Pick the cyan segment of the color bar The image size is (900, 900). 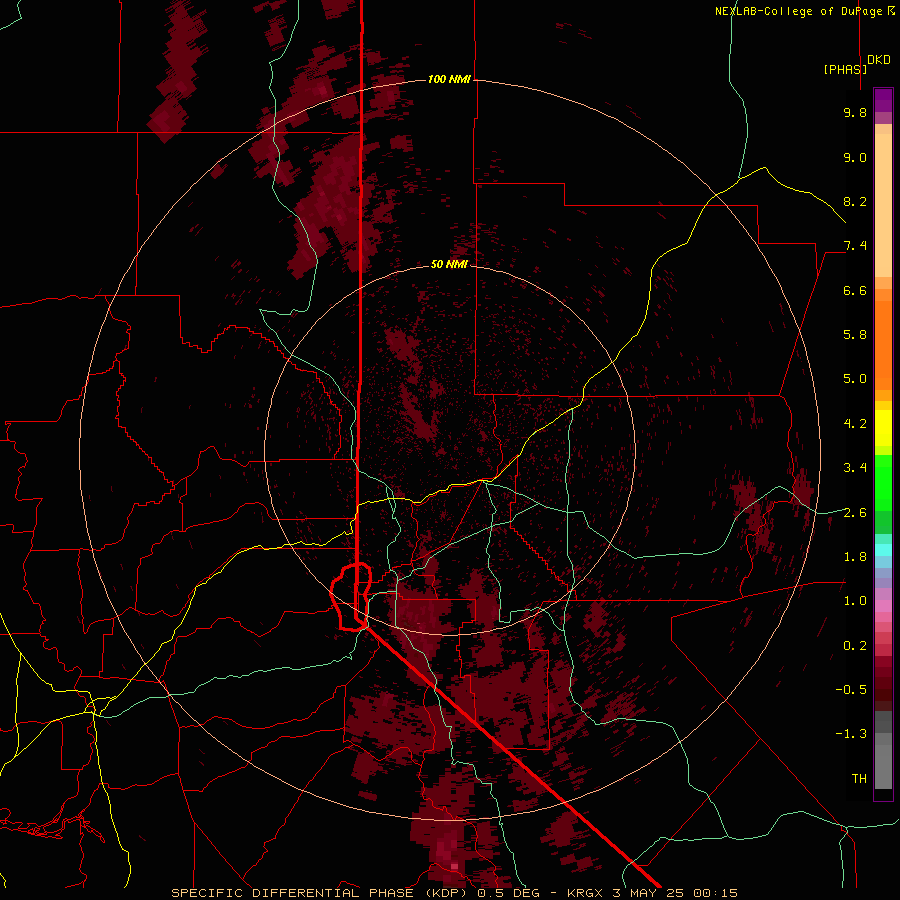tap(883, 550)
